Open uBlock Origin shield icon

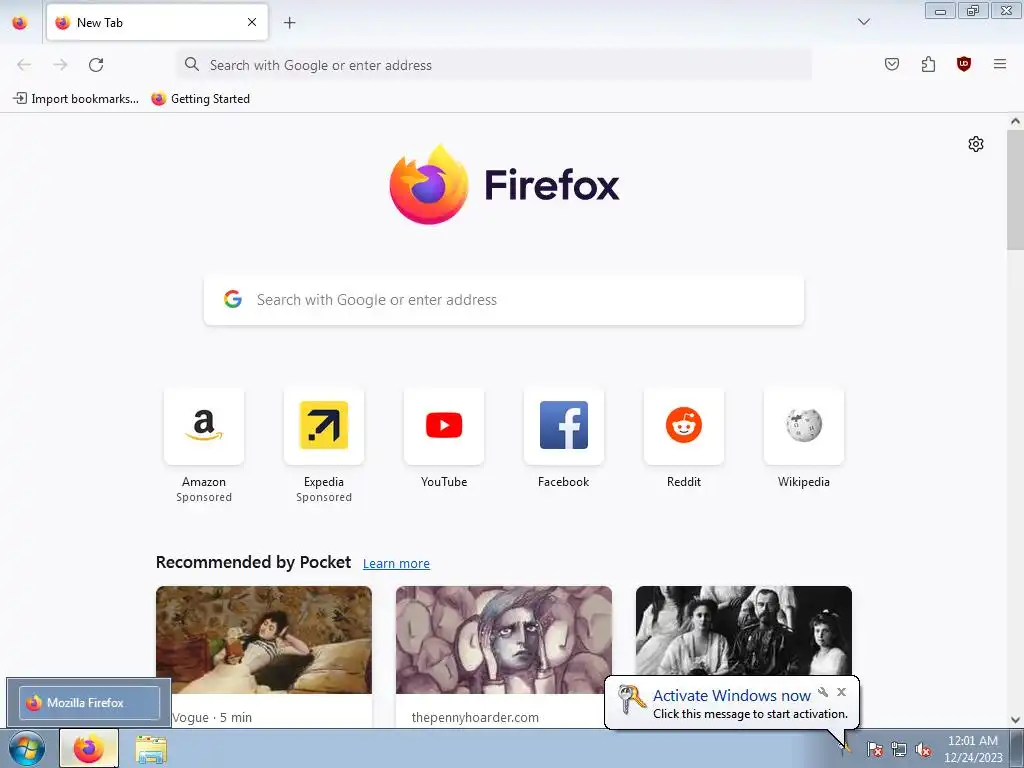pyautogui.click(x=963, y=64)
